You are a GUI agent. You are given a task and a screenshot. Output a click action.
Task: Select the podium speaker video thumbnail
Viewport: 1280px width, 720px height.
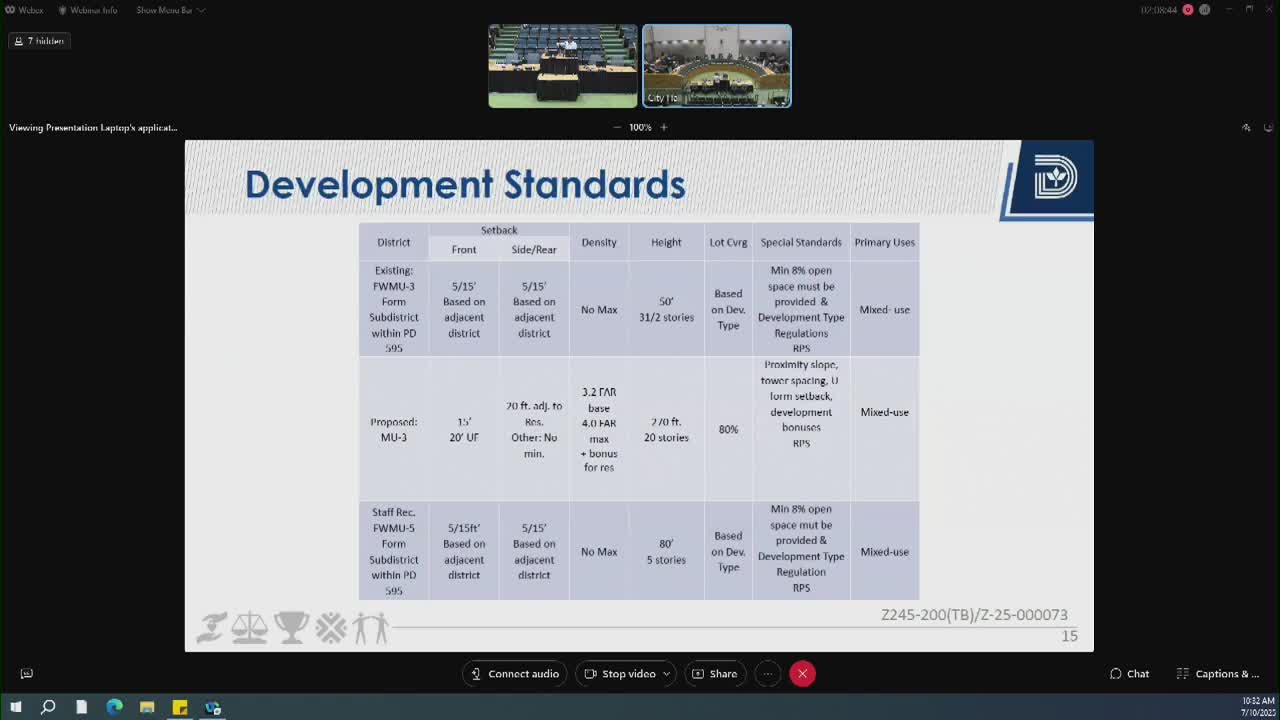[562, 66]
